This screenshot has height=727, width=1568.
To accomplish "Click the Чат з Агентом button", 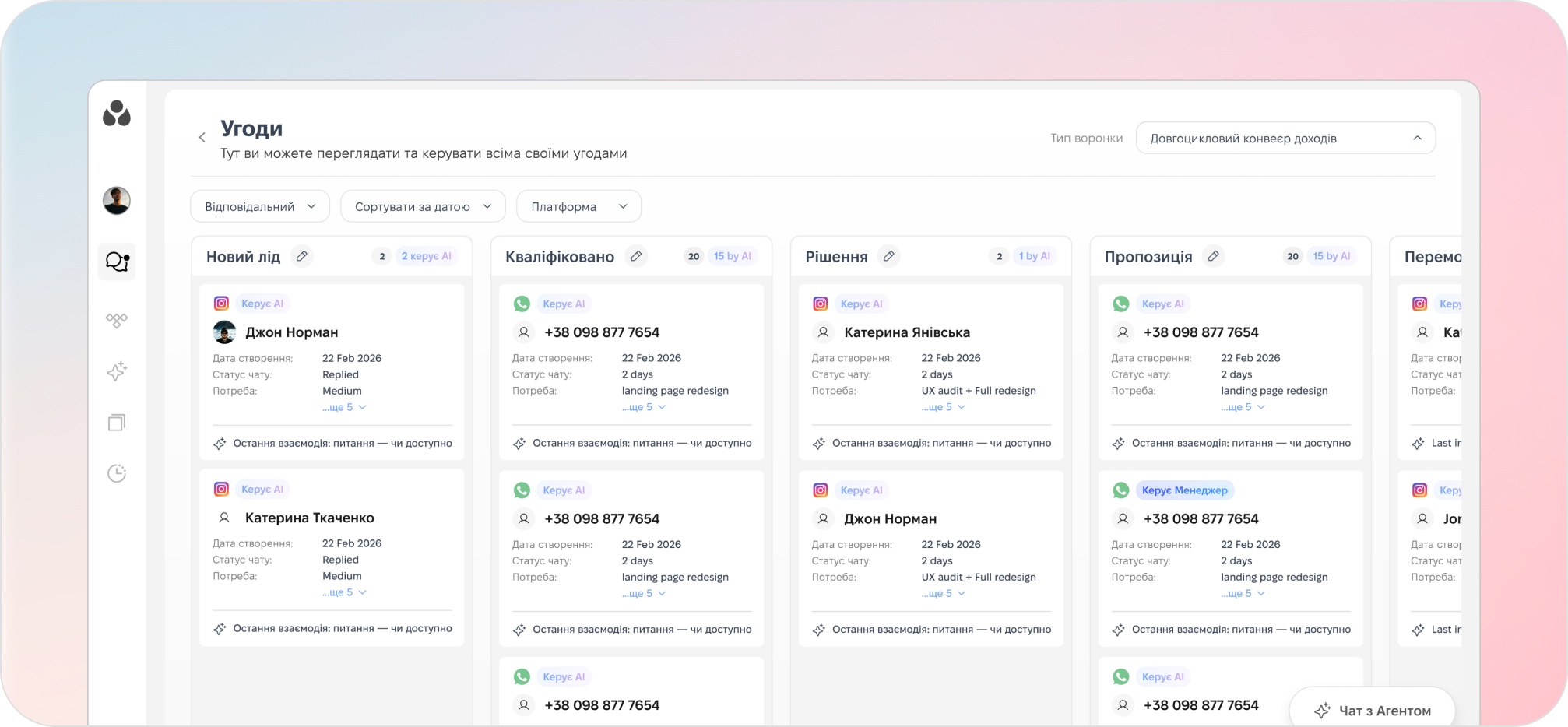I will point(1373,710).
